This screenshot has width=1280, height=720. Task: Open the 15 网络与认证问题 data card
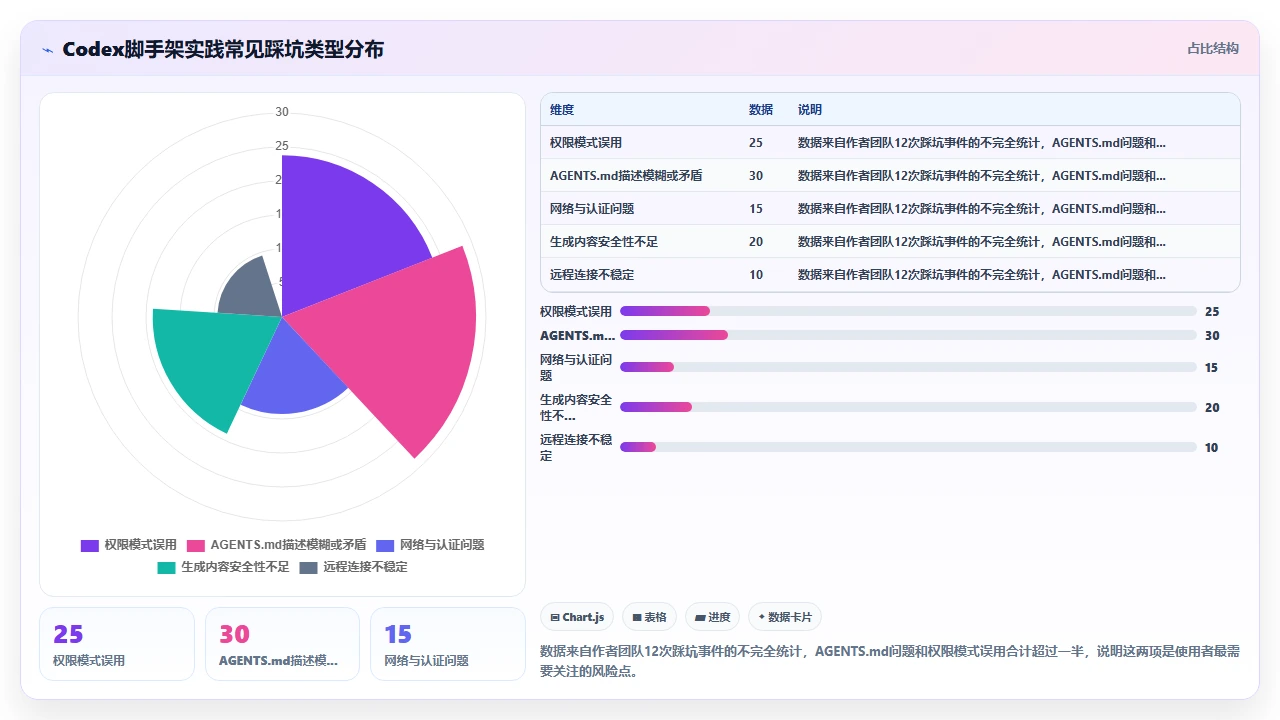tap(447, 644)
